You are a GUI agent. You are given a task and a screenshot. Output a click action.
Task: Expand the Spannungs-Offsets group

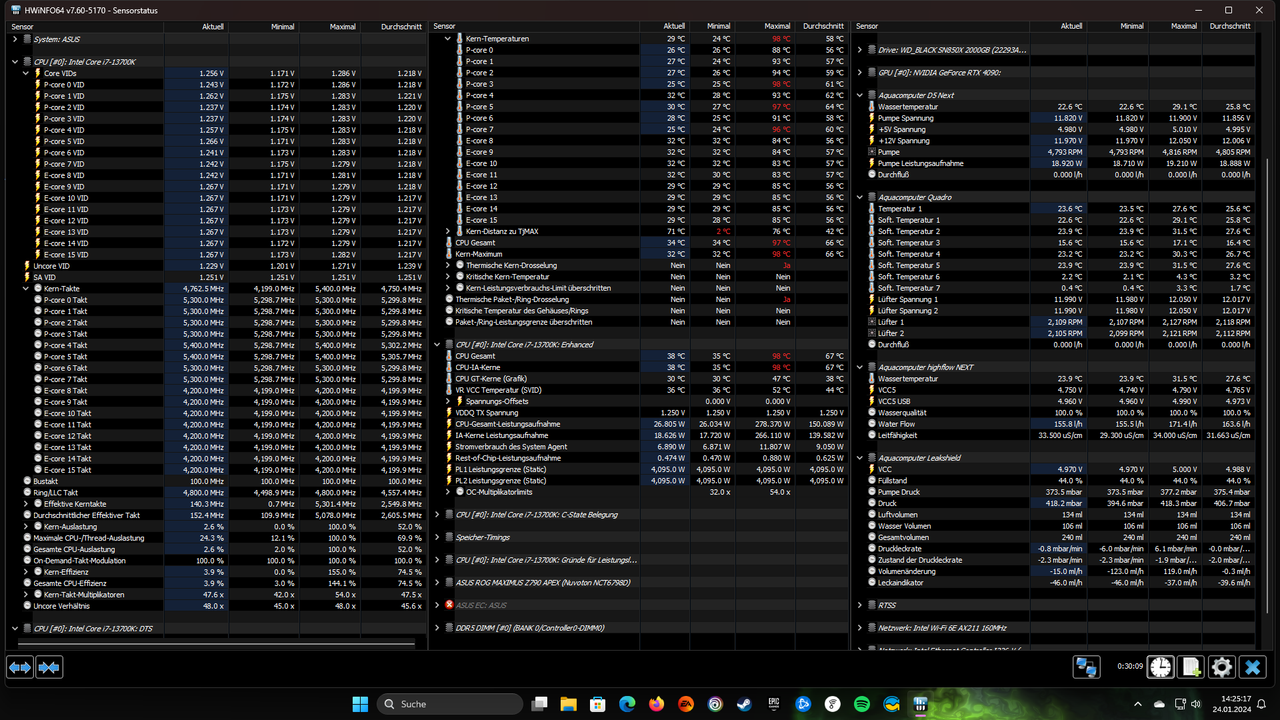[448, 401]
